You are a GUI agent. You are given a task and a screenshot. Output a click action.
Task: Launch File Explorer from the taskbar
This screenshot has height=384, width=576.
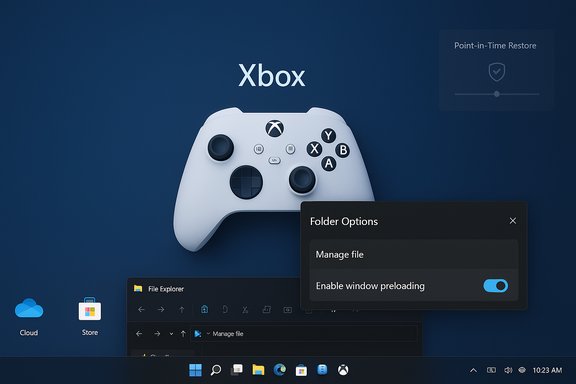point(258,370)
